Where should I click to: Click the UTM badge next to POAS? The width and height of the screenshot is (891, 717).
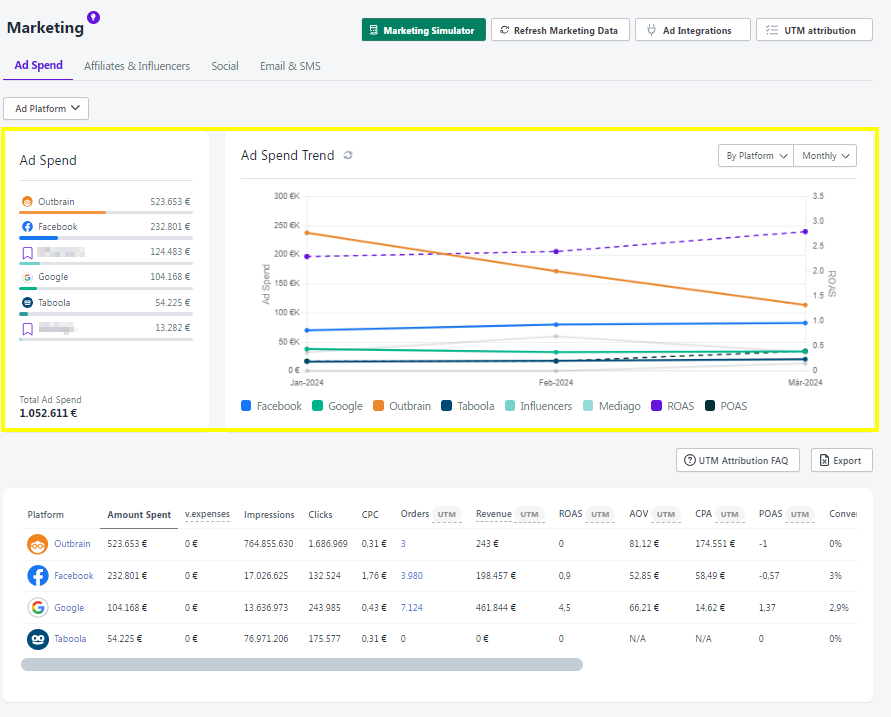[800, 515]
